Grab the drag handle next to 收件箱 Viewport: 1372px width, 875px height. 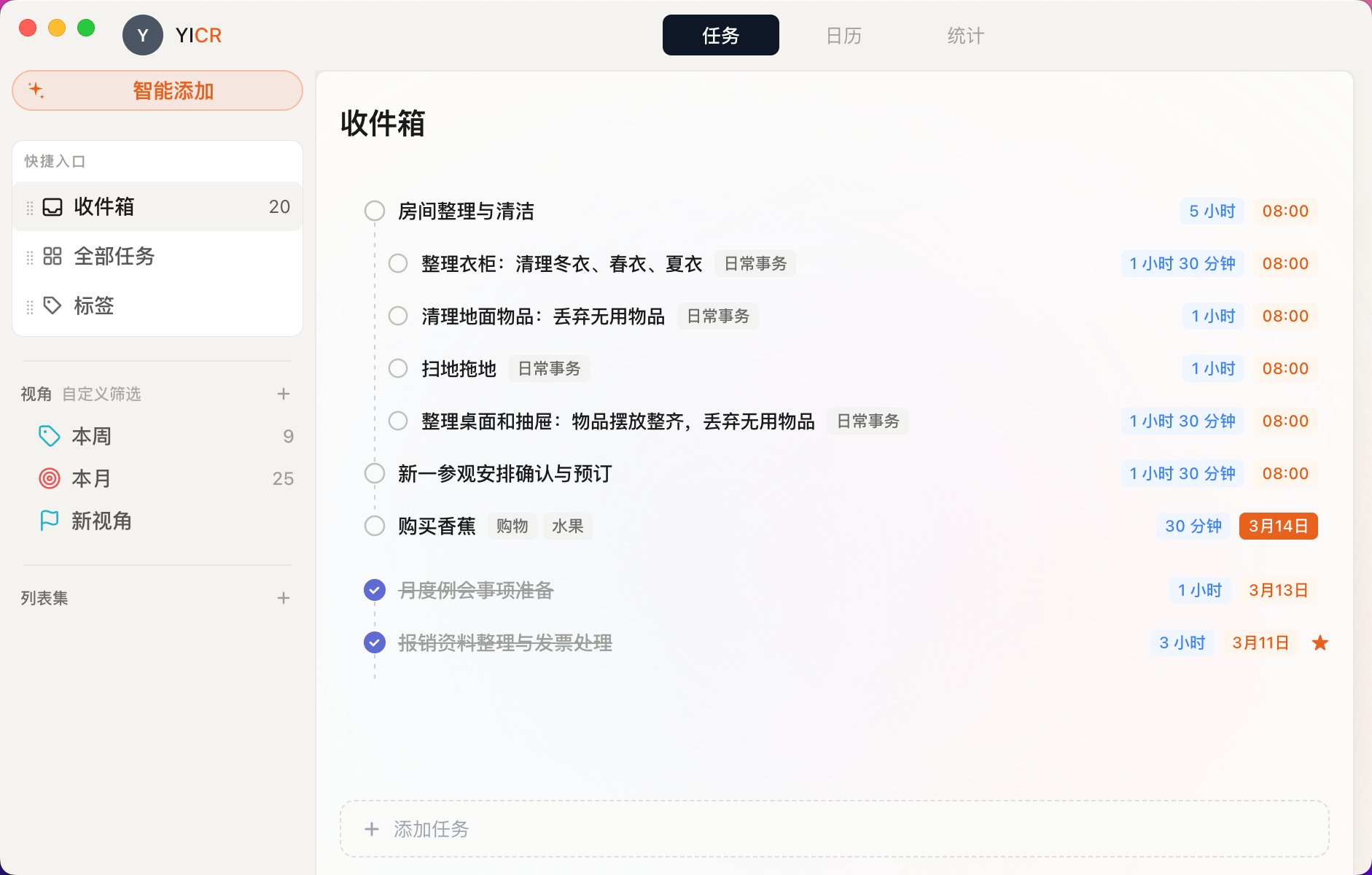tap(29, 207)
